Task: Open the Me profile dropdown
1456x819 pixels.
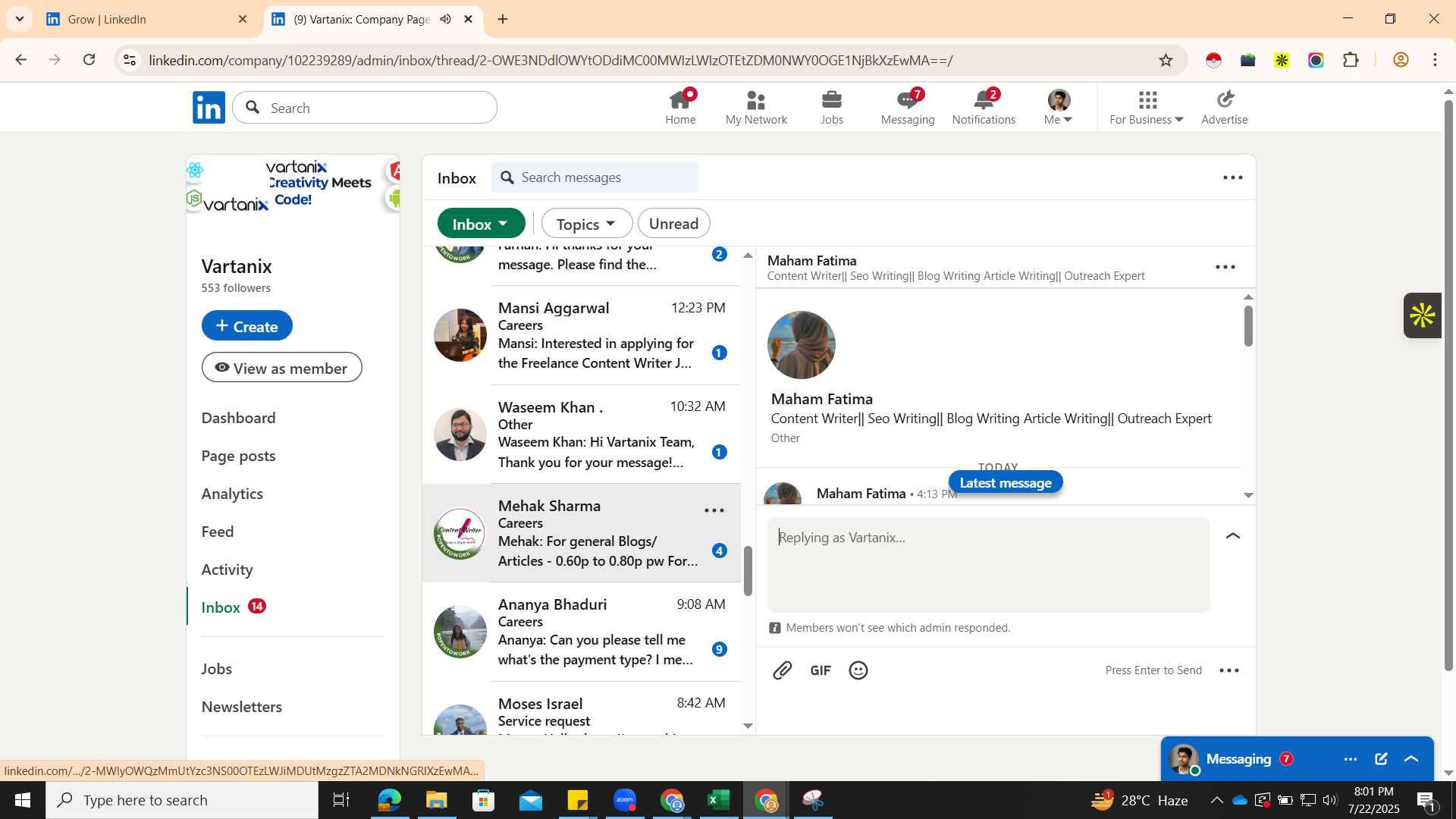Action: point(1059,107)
